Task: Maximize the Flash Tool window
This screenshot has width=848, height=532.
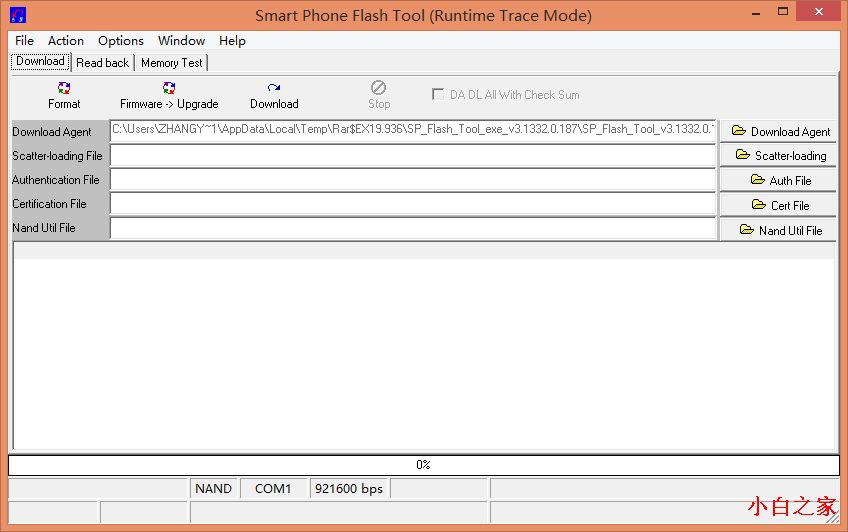Action: (x=783, y=12)
